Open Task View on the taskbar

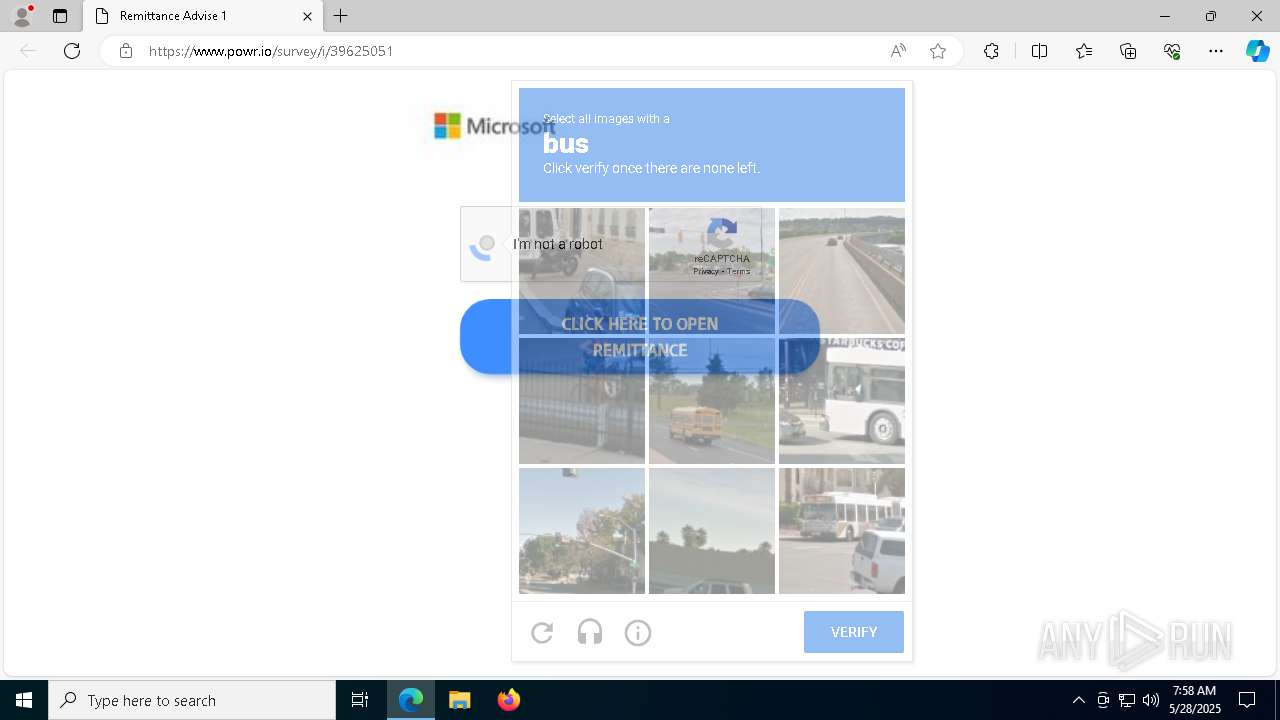[360, 700]
